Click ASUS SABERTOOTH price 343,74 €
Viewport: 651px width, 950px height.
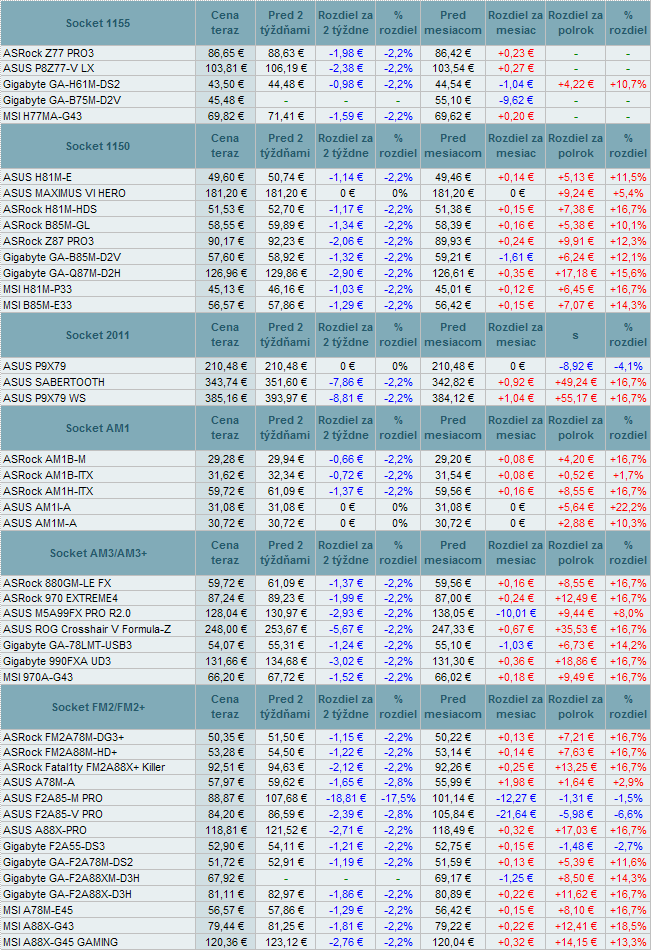[226, 382]
